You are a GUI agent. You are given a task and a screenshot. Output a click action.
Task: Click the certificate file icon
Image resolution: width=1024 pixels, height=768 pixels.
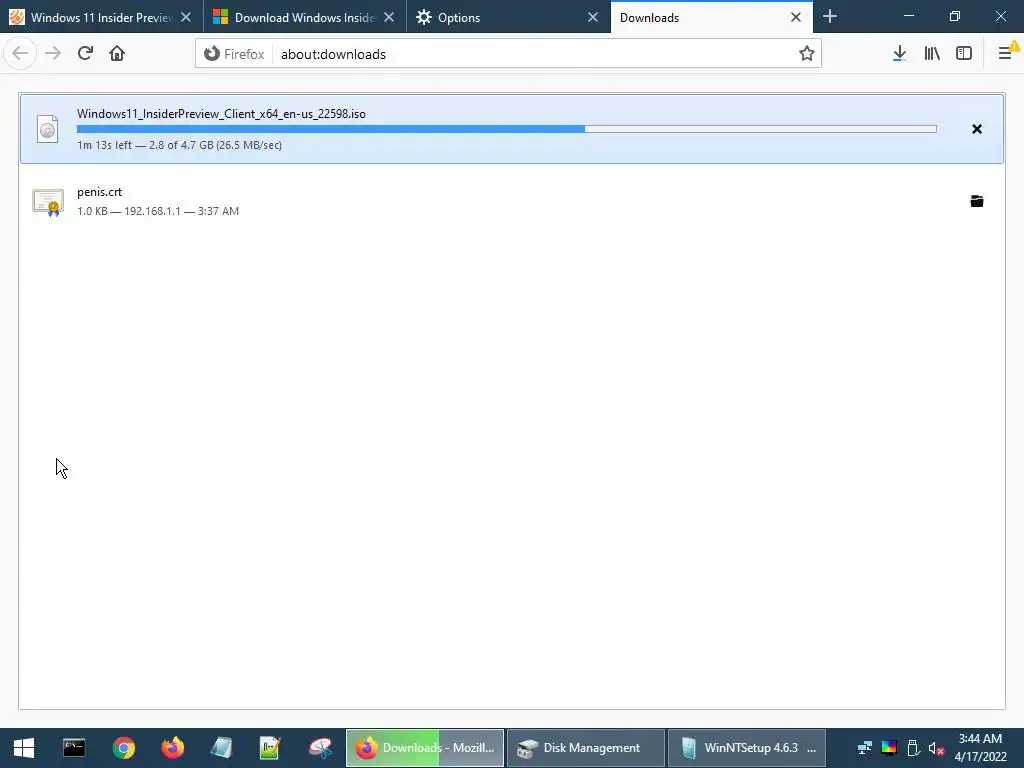click(x=48, y=202)
